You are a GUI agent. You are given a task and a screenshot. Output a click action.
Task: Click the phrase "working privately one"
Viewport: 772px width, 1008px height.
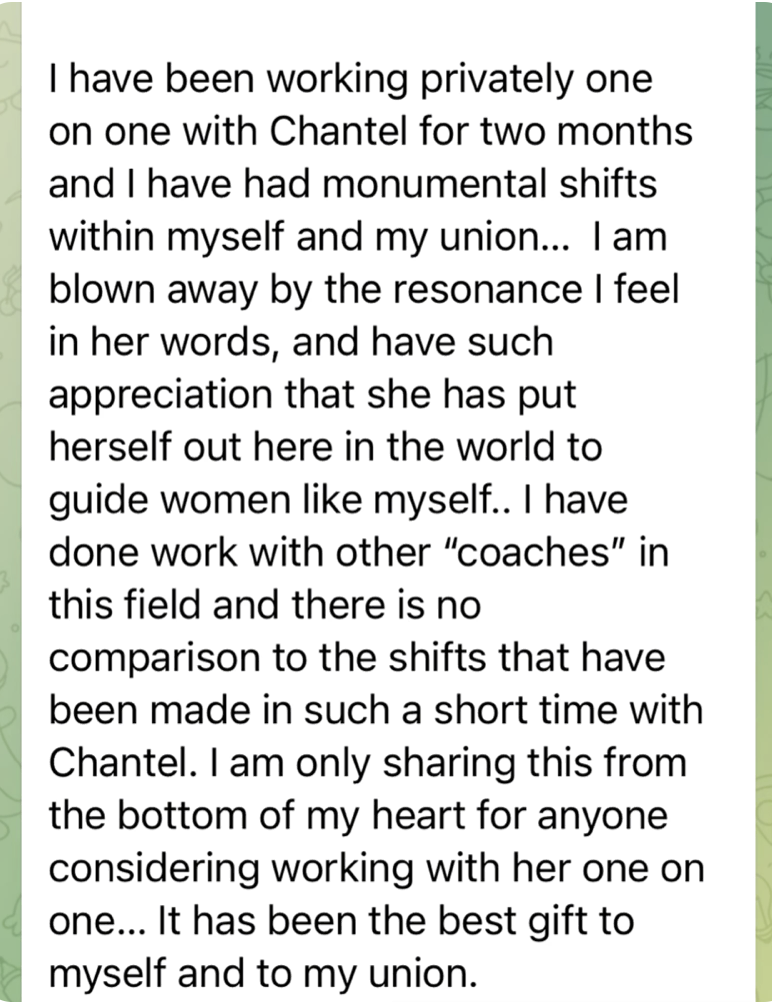click(x=457, y=80)
